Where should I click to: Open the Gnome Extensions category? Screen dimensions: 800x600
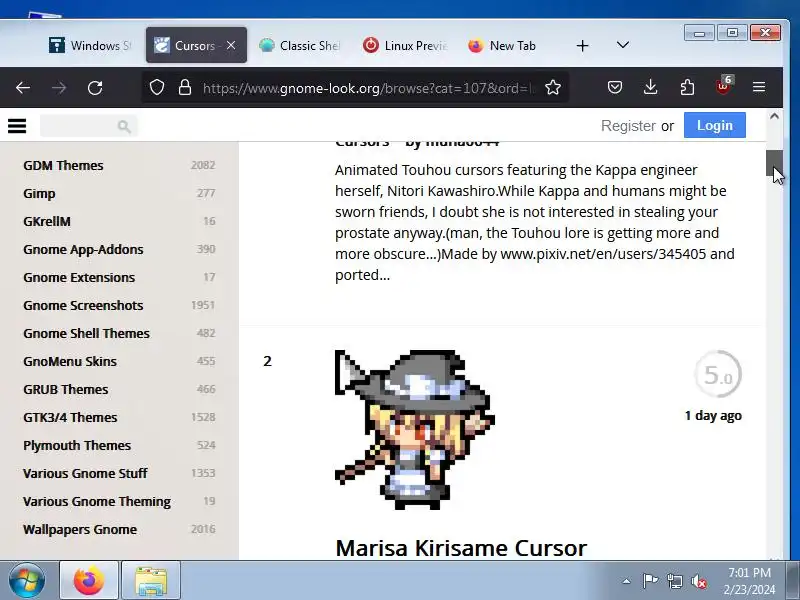(x=79, y=278)
